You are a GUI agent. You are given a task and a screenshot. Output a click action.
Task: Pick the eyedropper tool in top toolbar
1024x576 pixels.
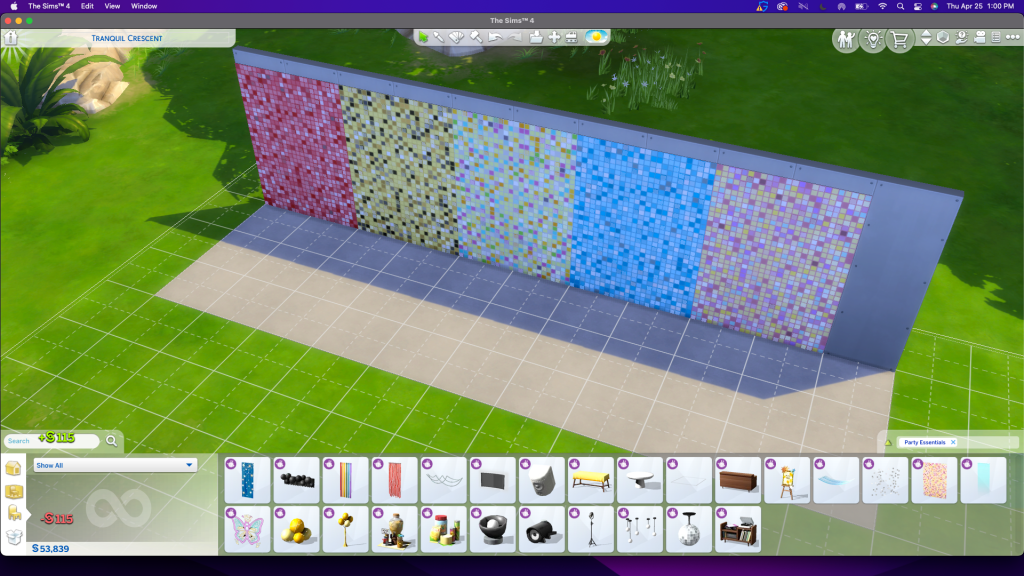439,38
